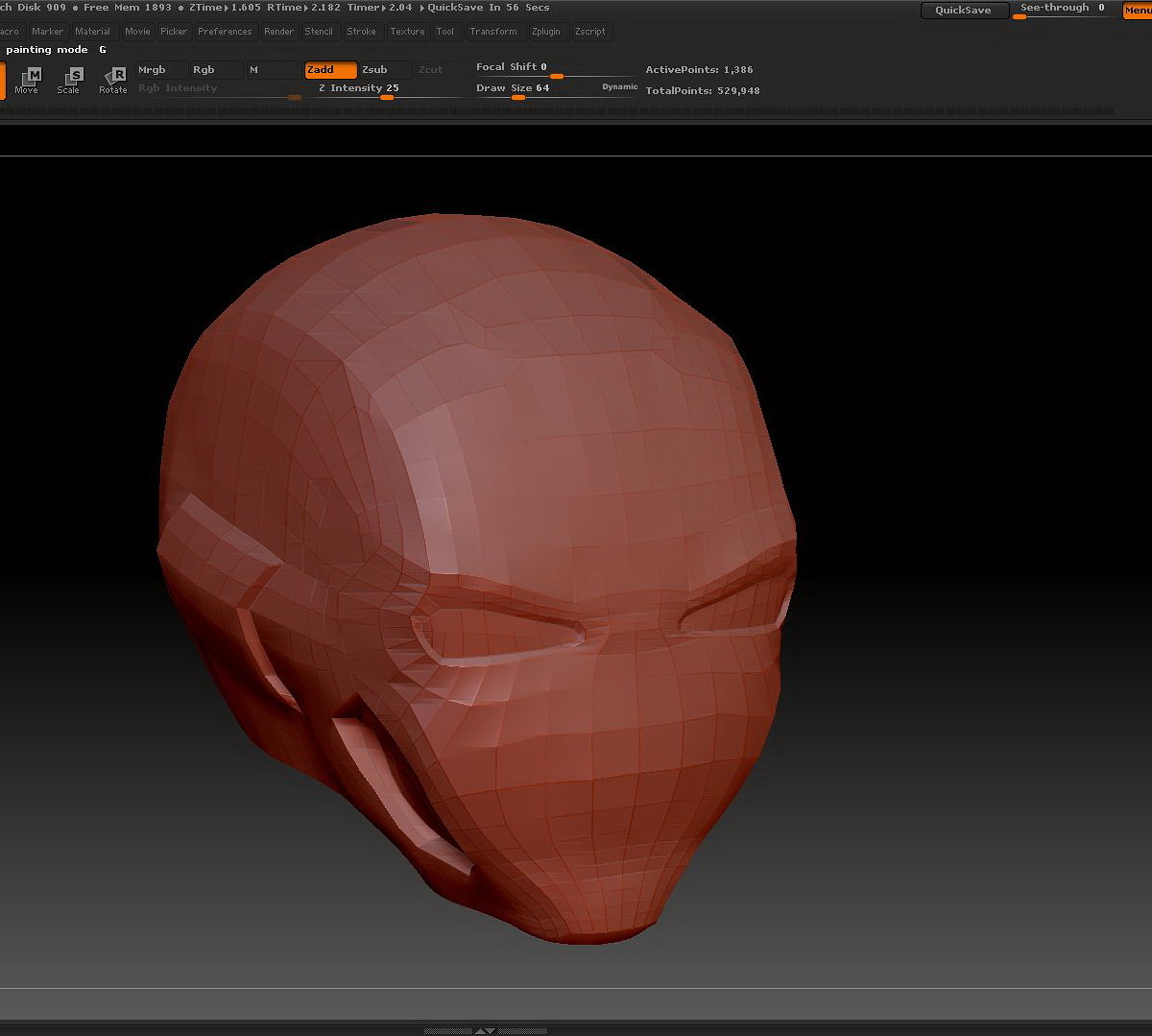Open the Preferences menu
Screen dimensions: 1152x1036
(225, 32)
